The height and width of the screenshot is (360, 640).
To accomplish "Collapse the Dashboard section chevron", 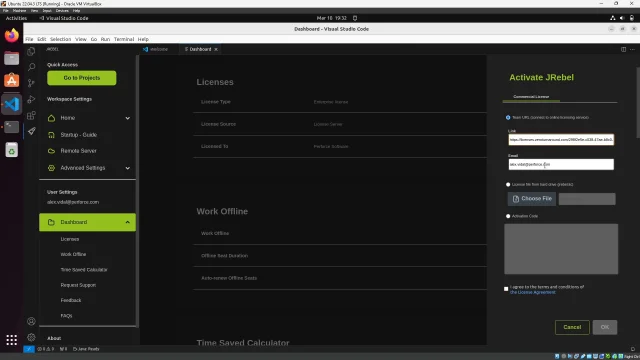I will point(128,222).
